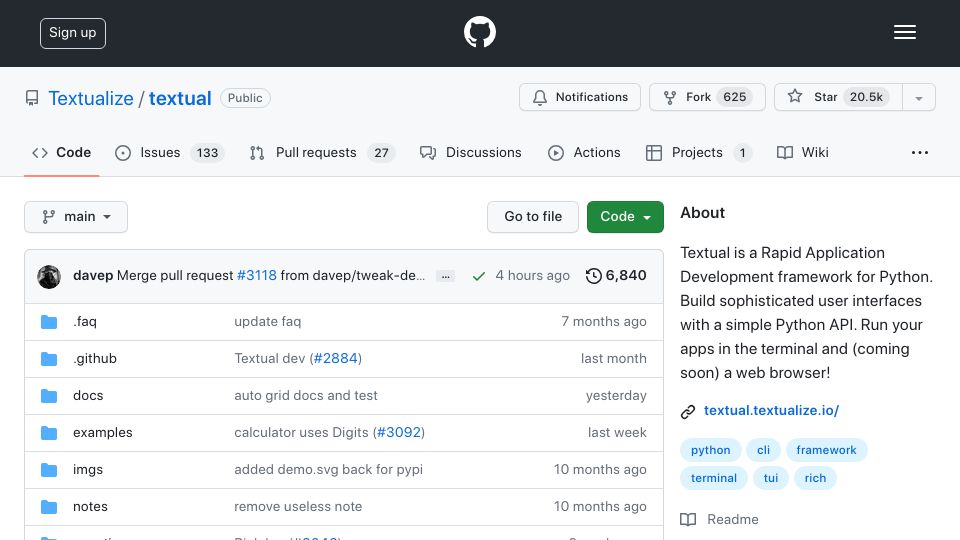Click the folder icon for examples
960x540 pixels.
tap(49, 433)
